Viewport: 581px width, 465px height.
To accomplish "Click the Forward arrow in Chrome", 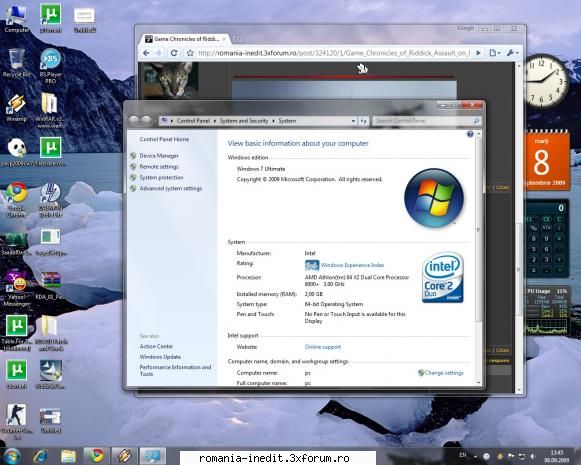I will tap(159, 53).
